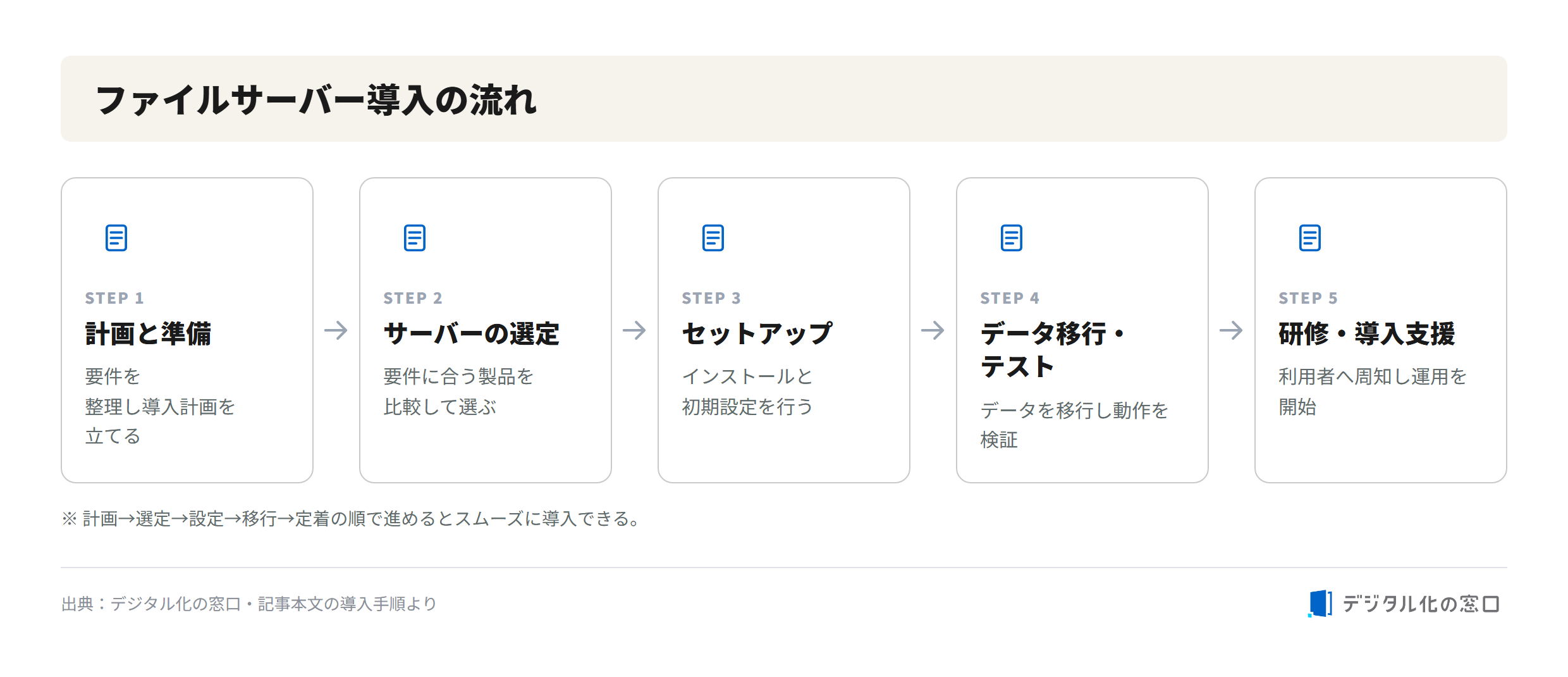Click the ファイルサーバー導入の流れ title banner
Image resolution: width=1568 pixels, height=677 pixels.
(x=784, y=99)
